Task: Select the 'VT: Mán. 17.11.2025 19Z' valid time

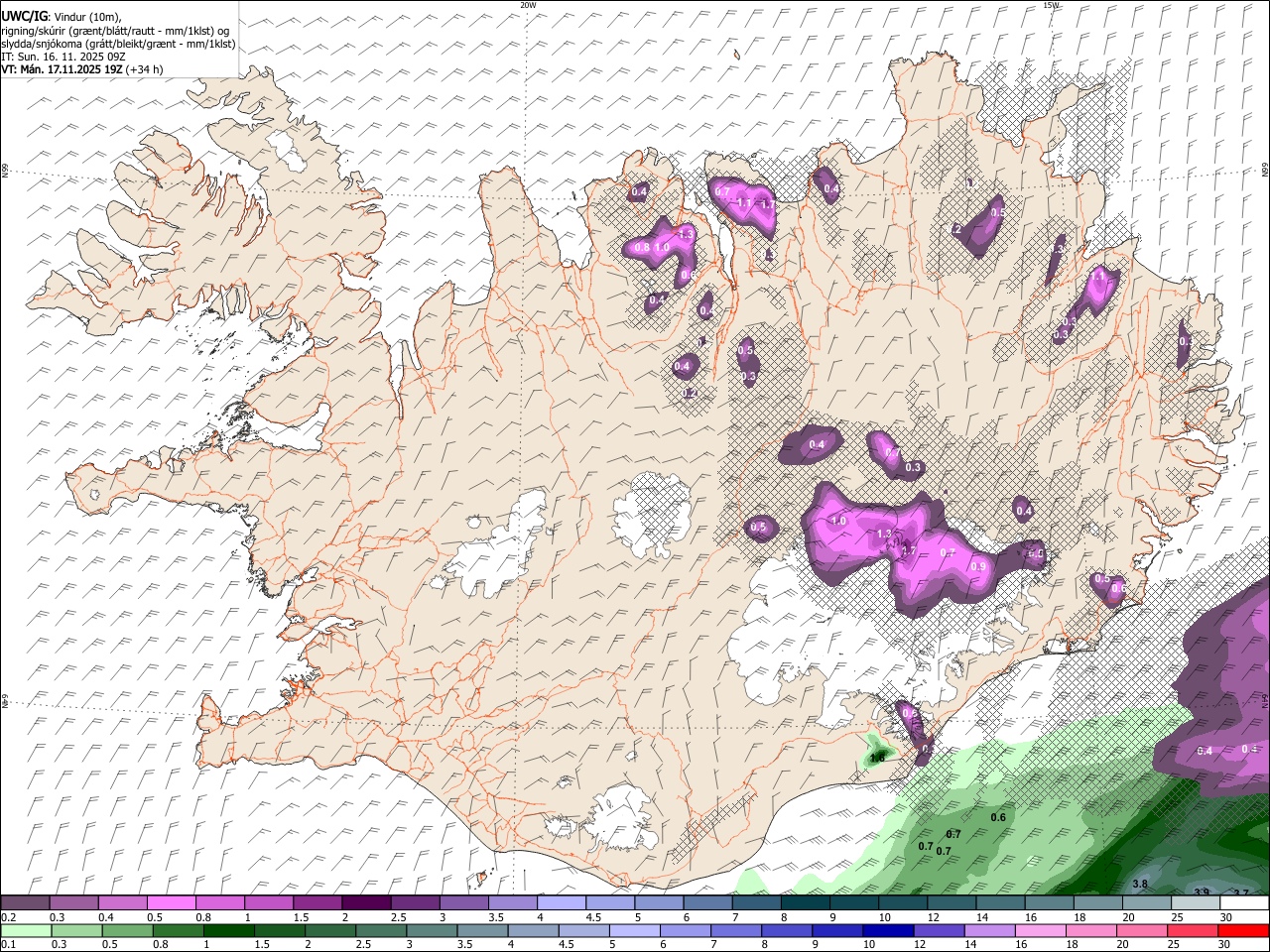Action: point(62,69)
